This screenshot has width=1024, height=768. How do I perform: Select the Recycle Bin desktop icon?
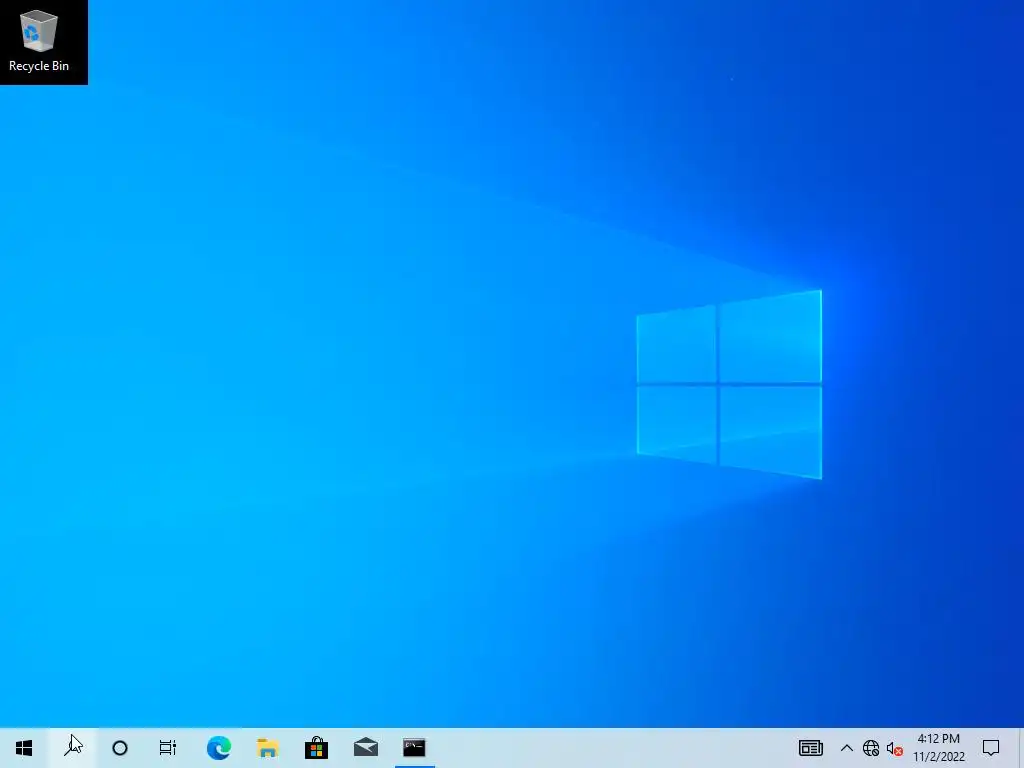pos(39,40)
